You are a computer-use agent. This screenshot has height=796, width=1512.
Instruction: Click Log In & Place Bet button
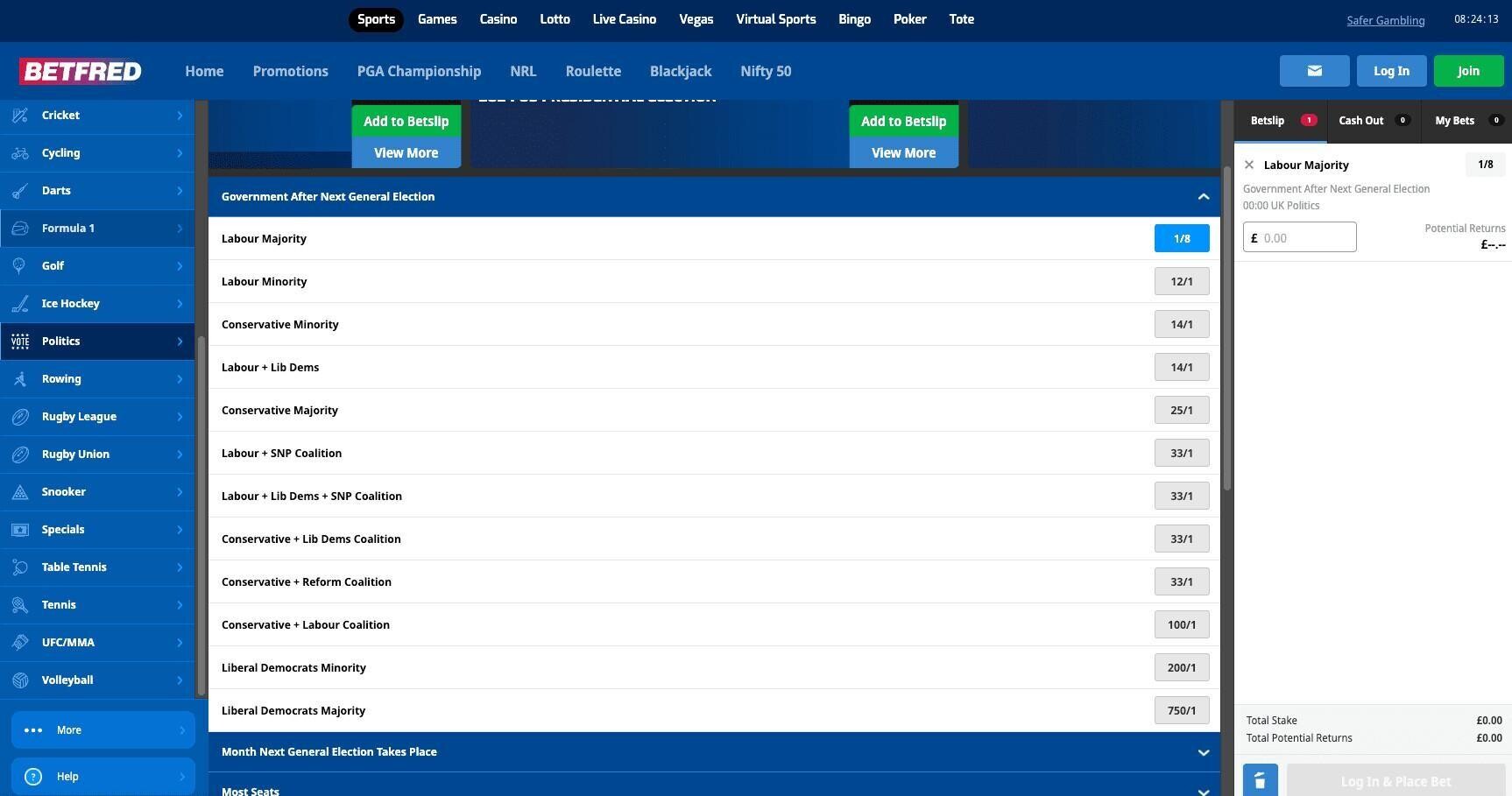(1395, 780)
